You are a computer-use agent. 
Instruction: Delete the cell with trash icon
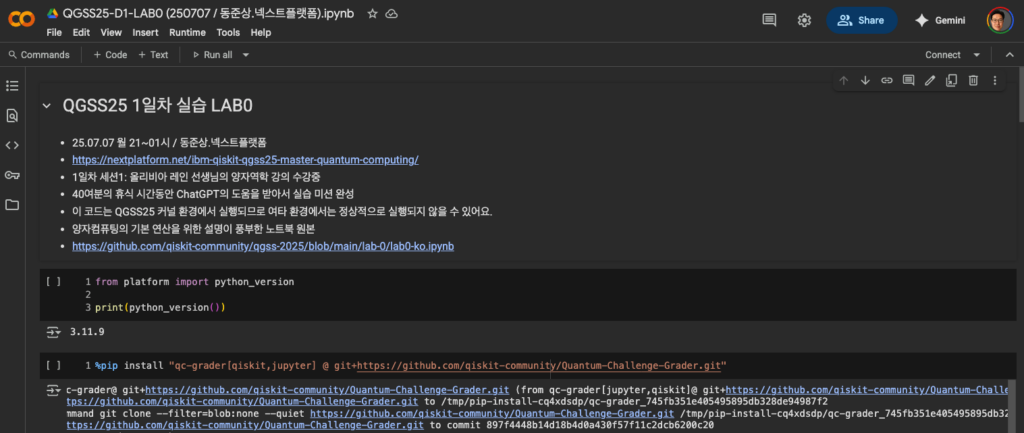click(973, 80)
